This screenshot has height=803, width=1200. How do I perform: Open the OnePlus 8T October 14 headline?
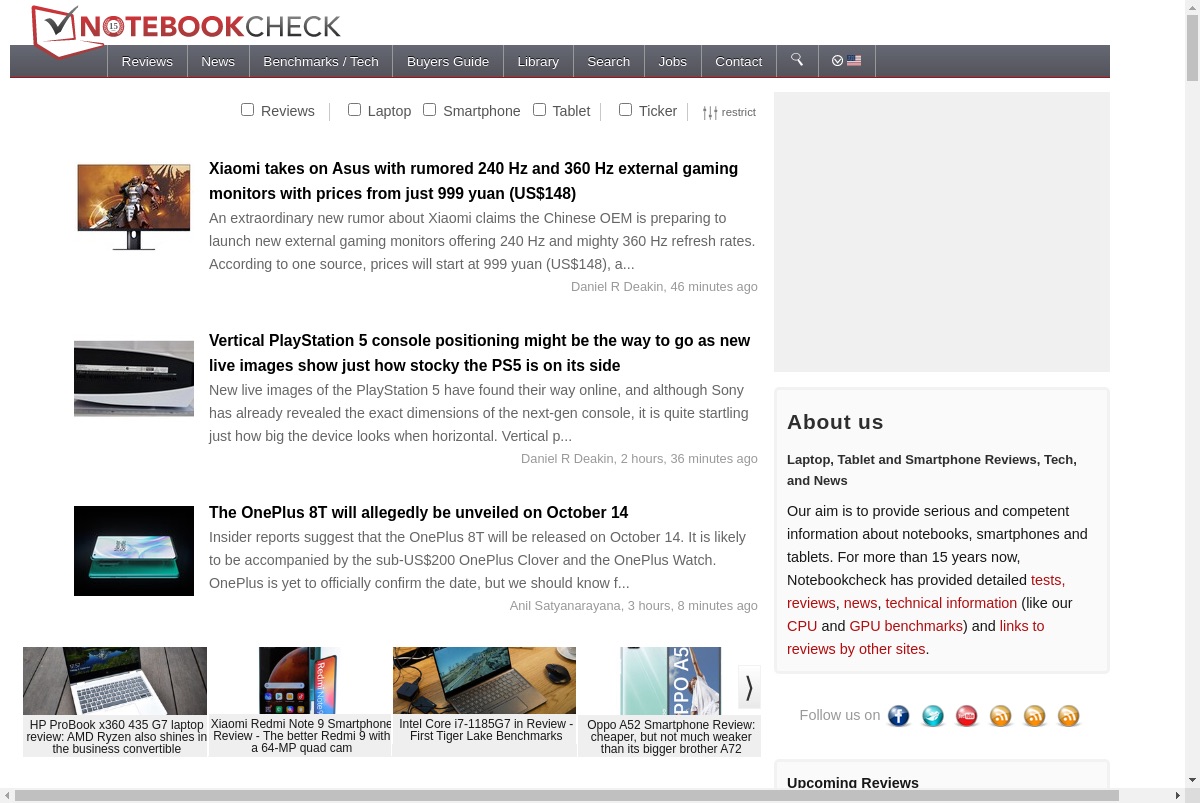[x=418, y=512]
